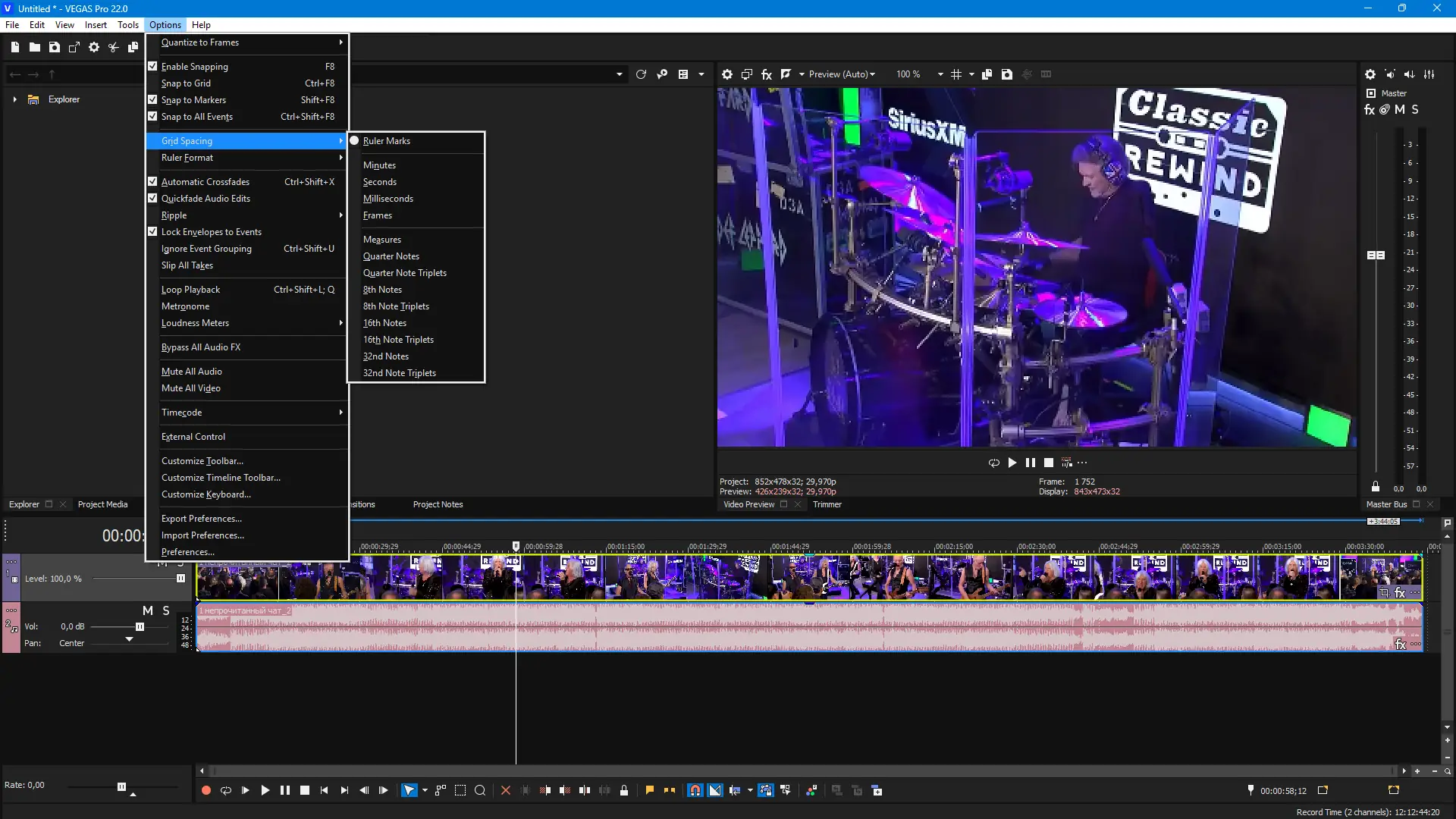Toggle the snapping magnet icon
Viewport: 1456px width, 819px height.
[695, 790]
